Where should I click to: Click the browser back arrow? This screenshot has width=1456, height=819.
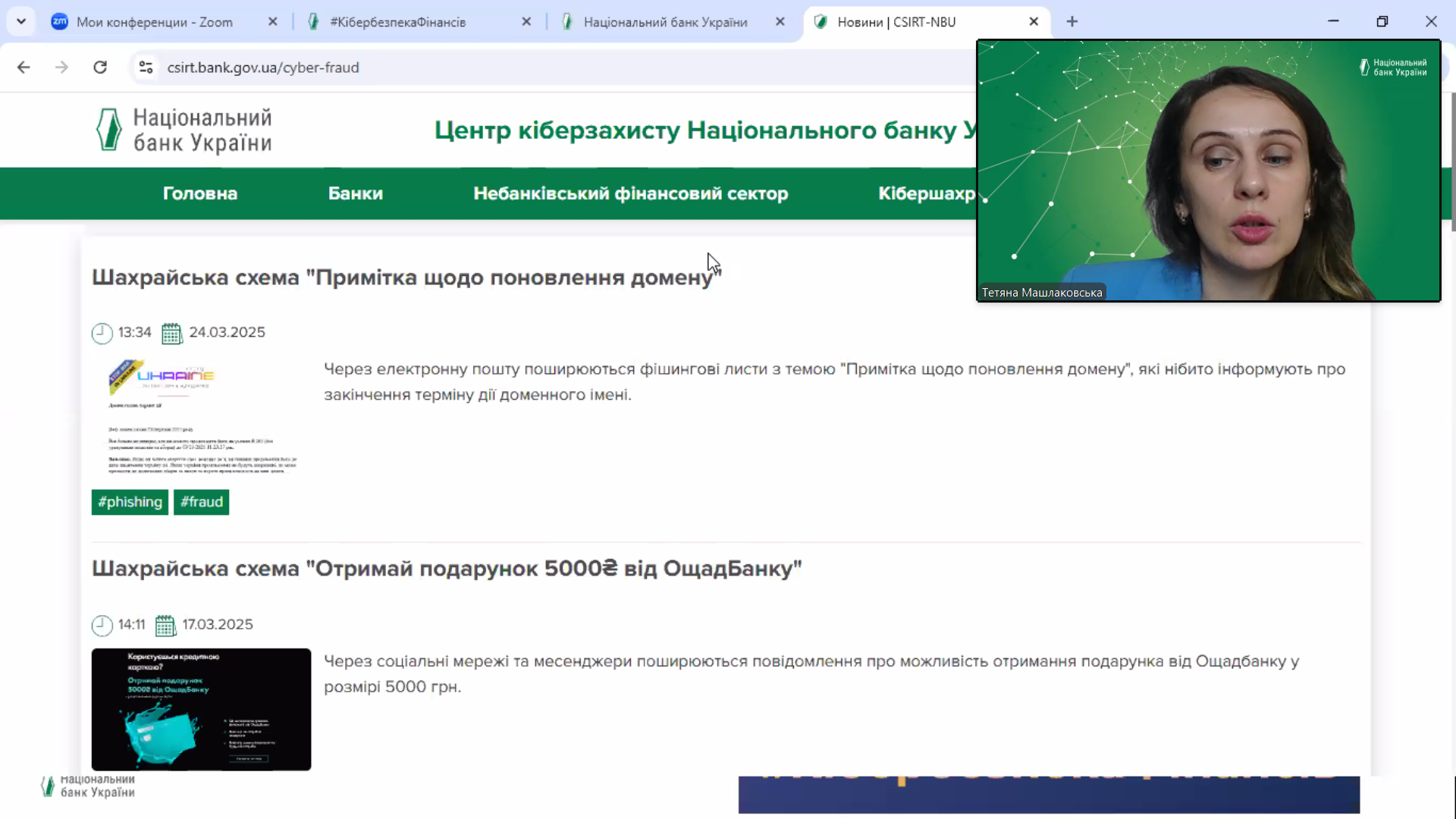coord(24,67)
